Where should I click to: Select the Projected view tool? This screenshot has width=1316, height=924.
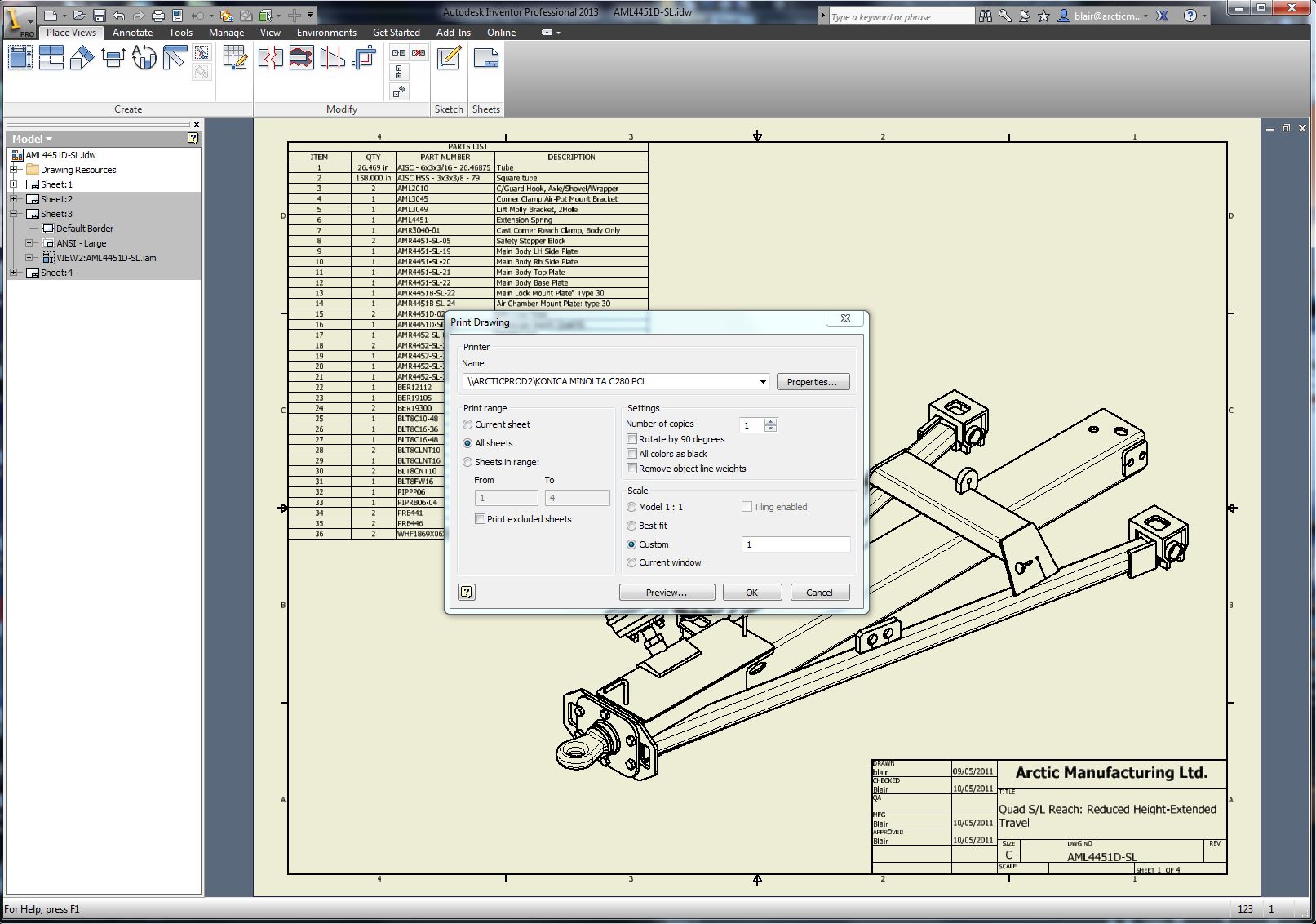tap(51, 57)
